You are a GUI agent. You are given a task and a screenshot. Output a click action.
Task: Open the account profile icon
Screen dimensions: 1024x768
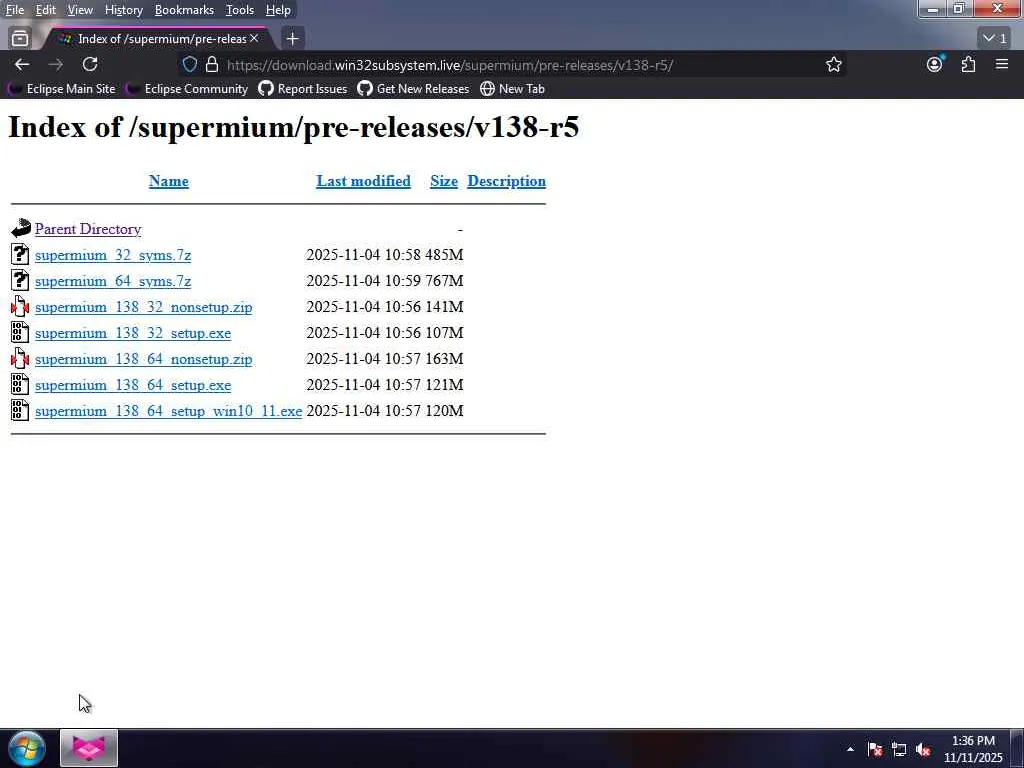935,65
